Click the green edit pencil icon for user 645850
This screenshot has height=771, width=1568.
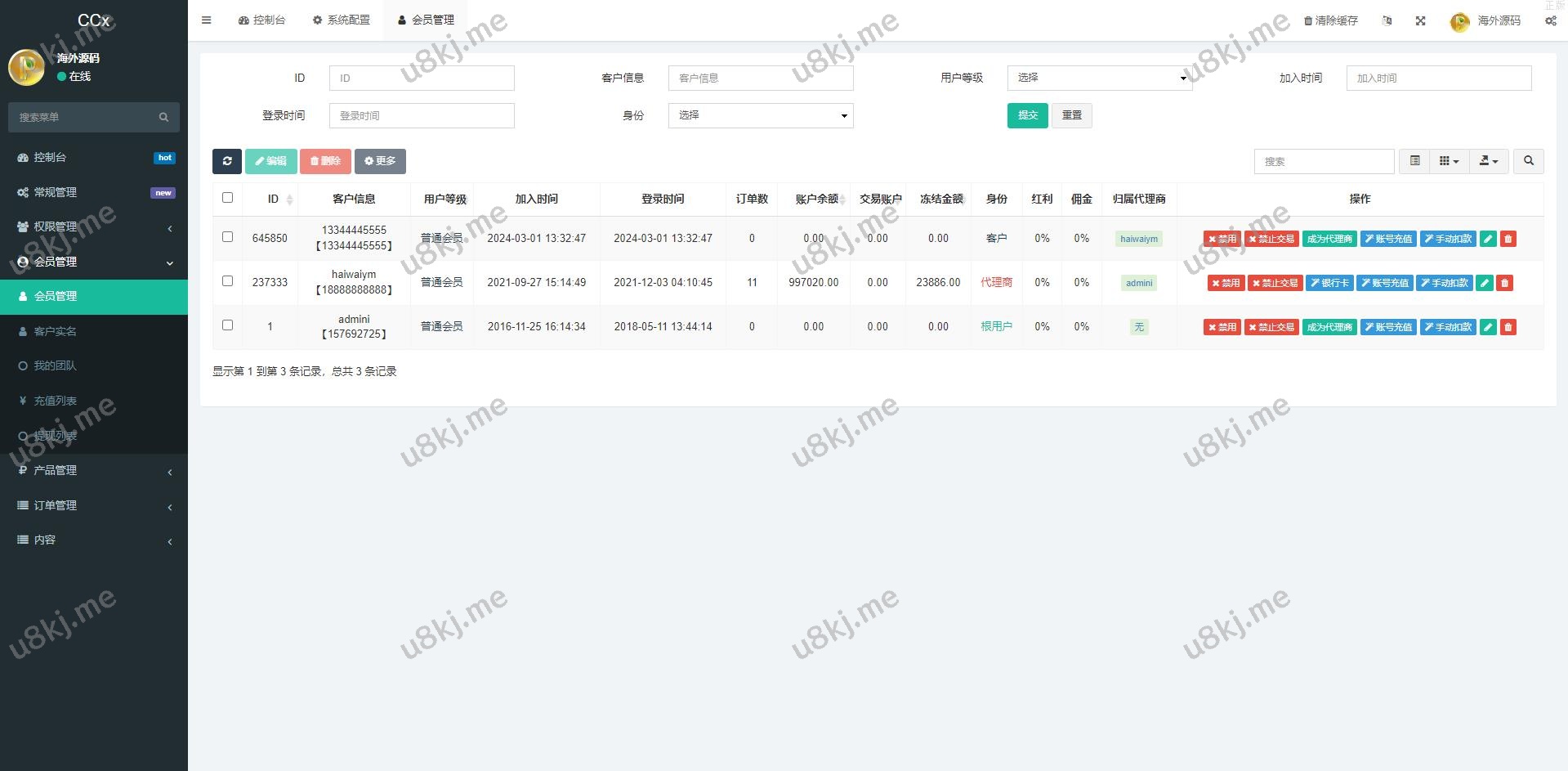click(1488, 239)
